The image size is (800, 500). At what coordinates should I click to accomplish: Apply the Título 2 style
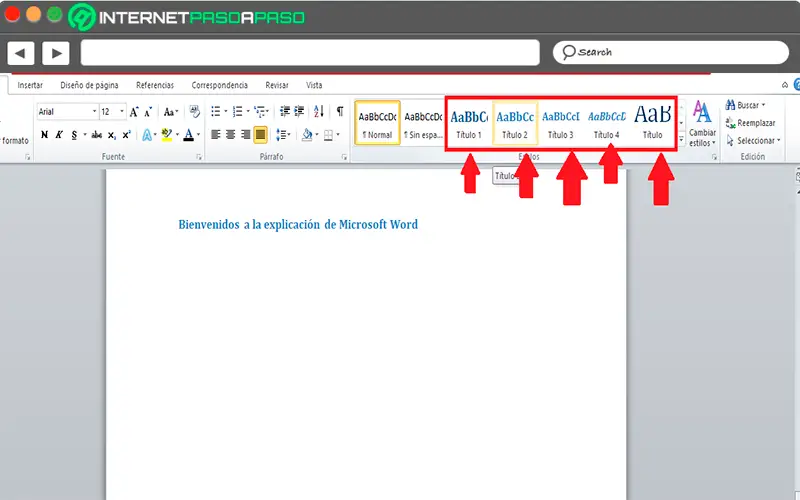(x=515, y=123)
